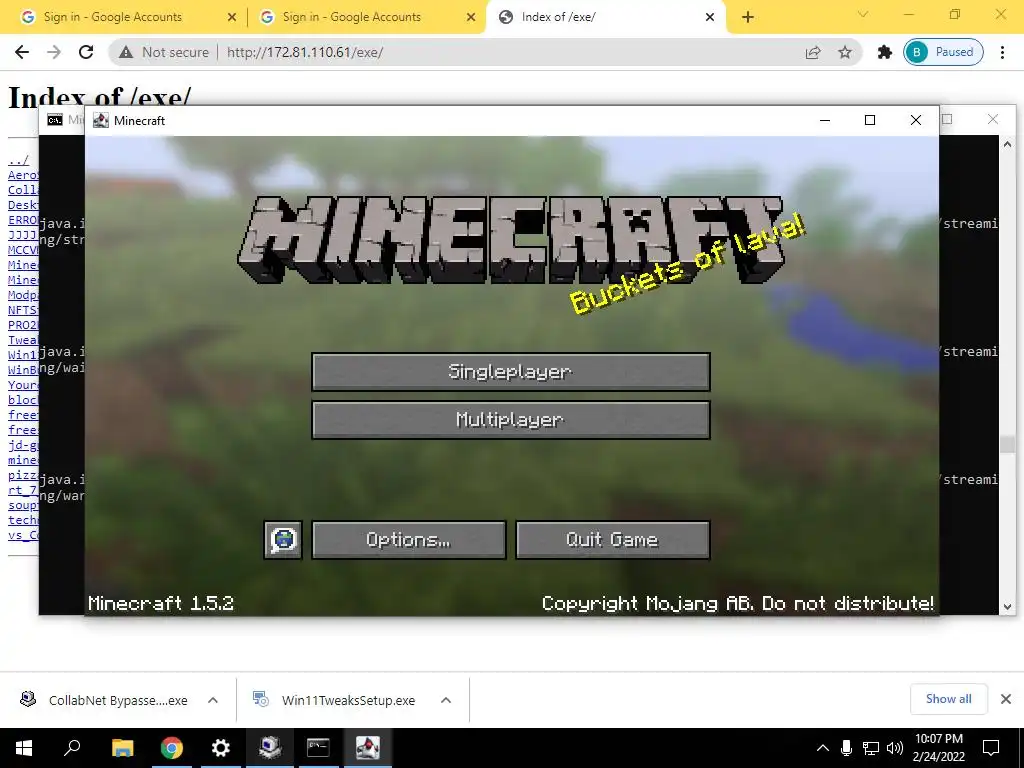The height and width of the screenshot is (768, 1024).
Task: Close second Google Accounts tab
Action: 470,17
